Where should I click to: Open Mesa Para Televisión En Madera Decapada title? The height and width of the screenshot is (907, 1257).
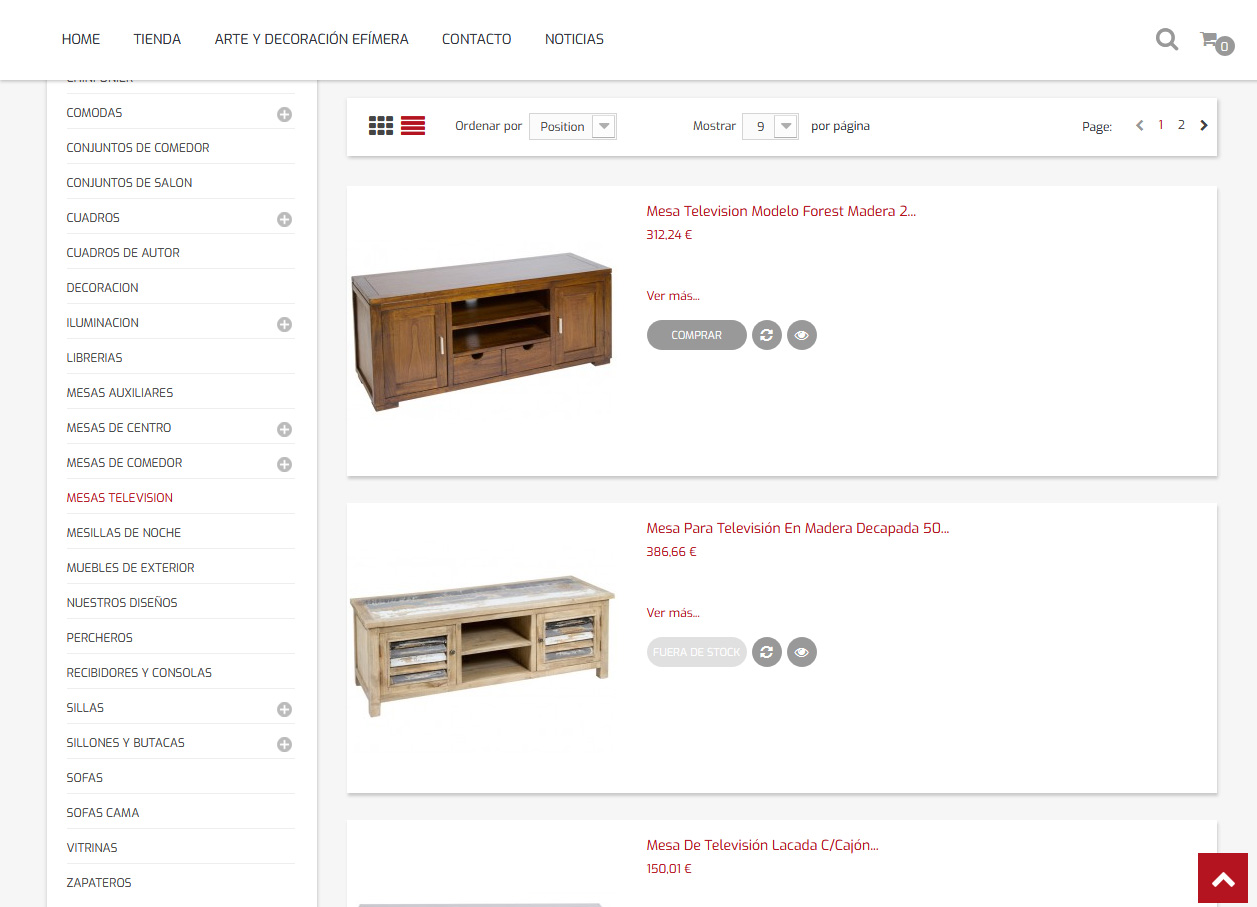click(798, 528)
